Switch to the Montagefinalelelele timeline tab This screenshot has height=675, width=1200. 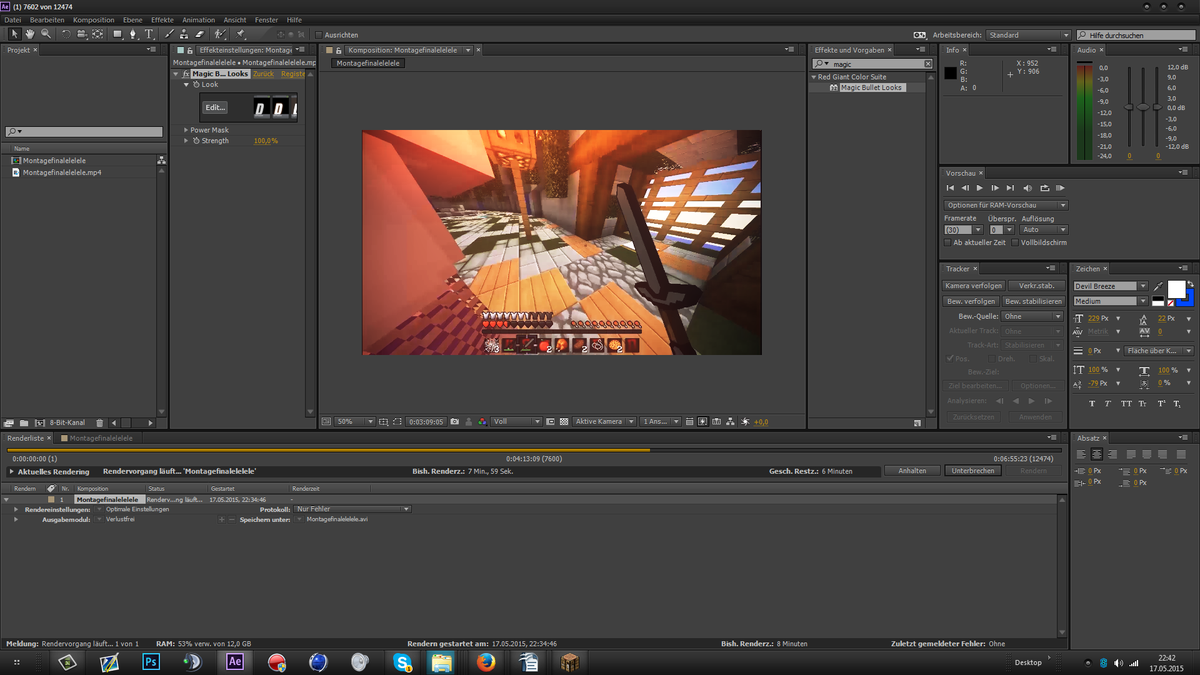[x=100, y=438]
